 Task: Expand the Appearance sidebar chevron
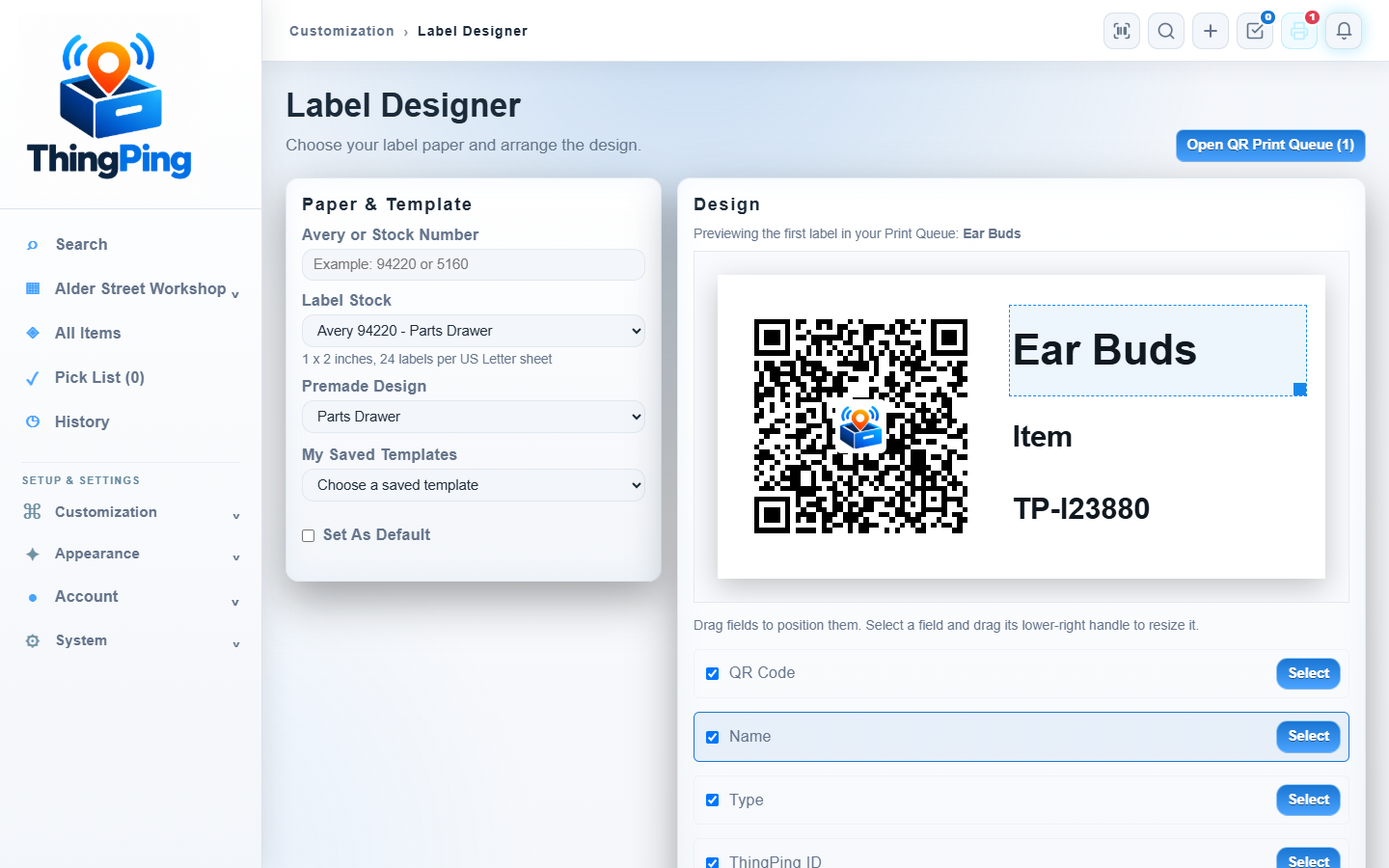[x=236, y=557]
